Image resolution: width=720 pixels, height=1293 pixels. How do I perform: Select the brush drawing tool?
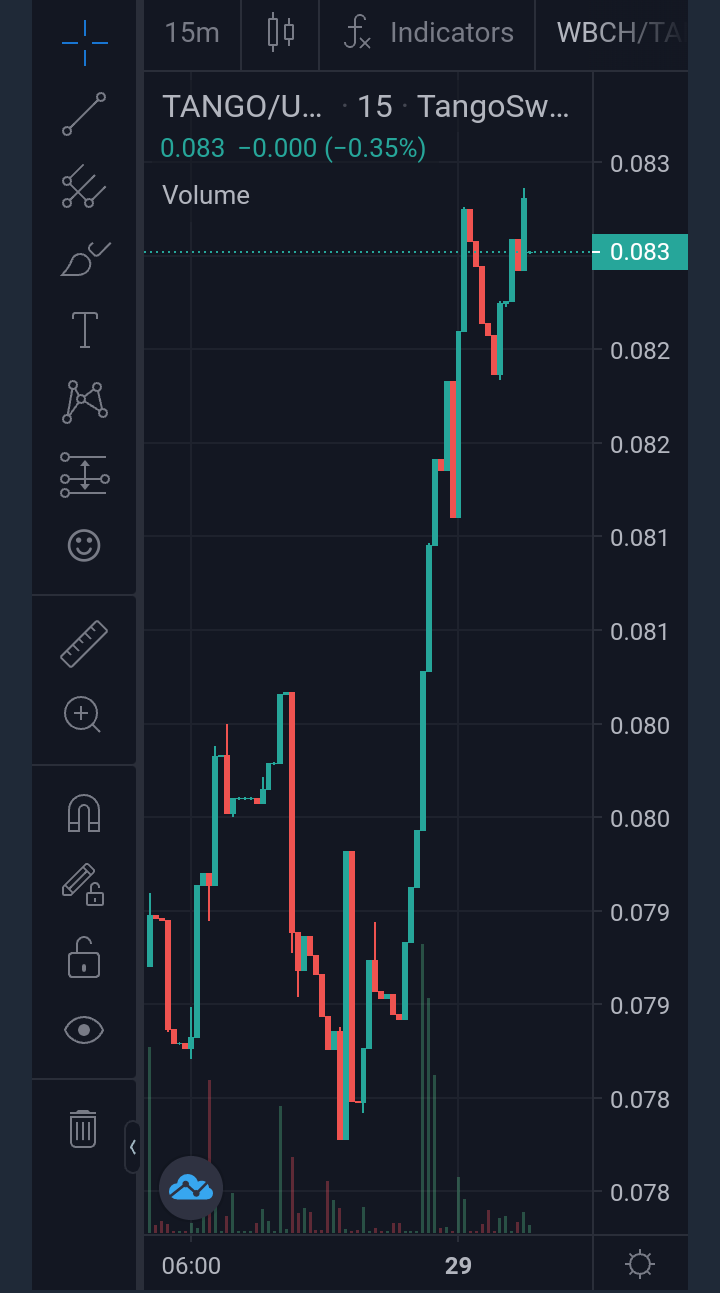tap(84, 259)
